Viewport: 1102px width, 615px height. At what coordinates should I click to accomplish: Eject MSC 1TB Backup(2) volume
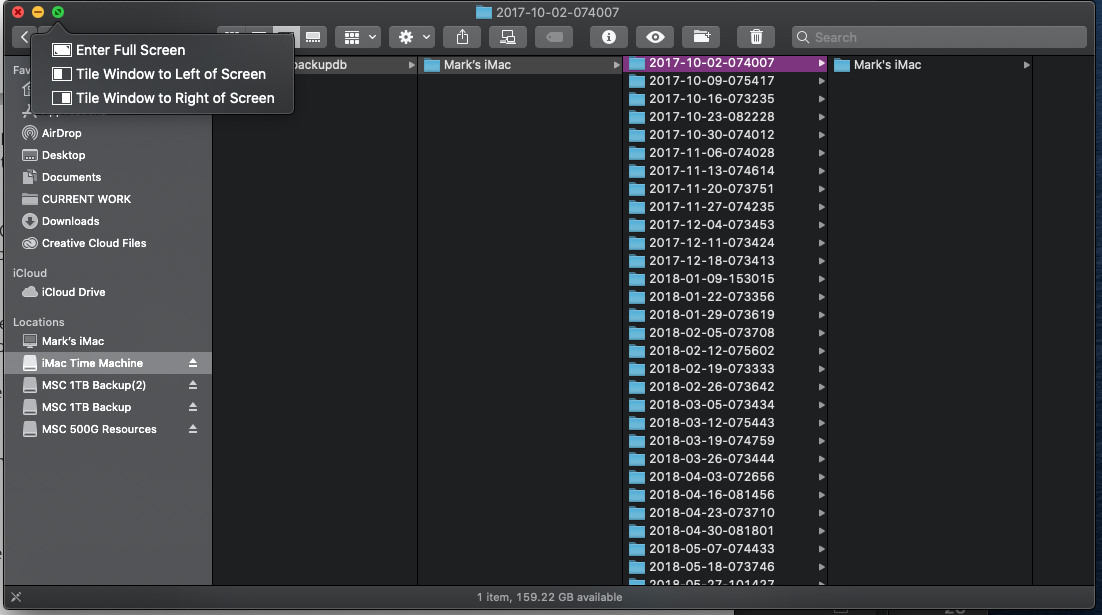193,385
